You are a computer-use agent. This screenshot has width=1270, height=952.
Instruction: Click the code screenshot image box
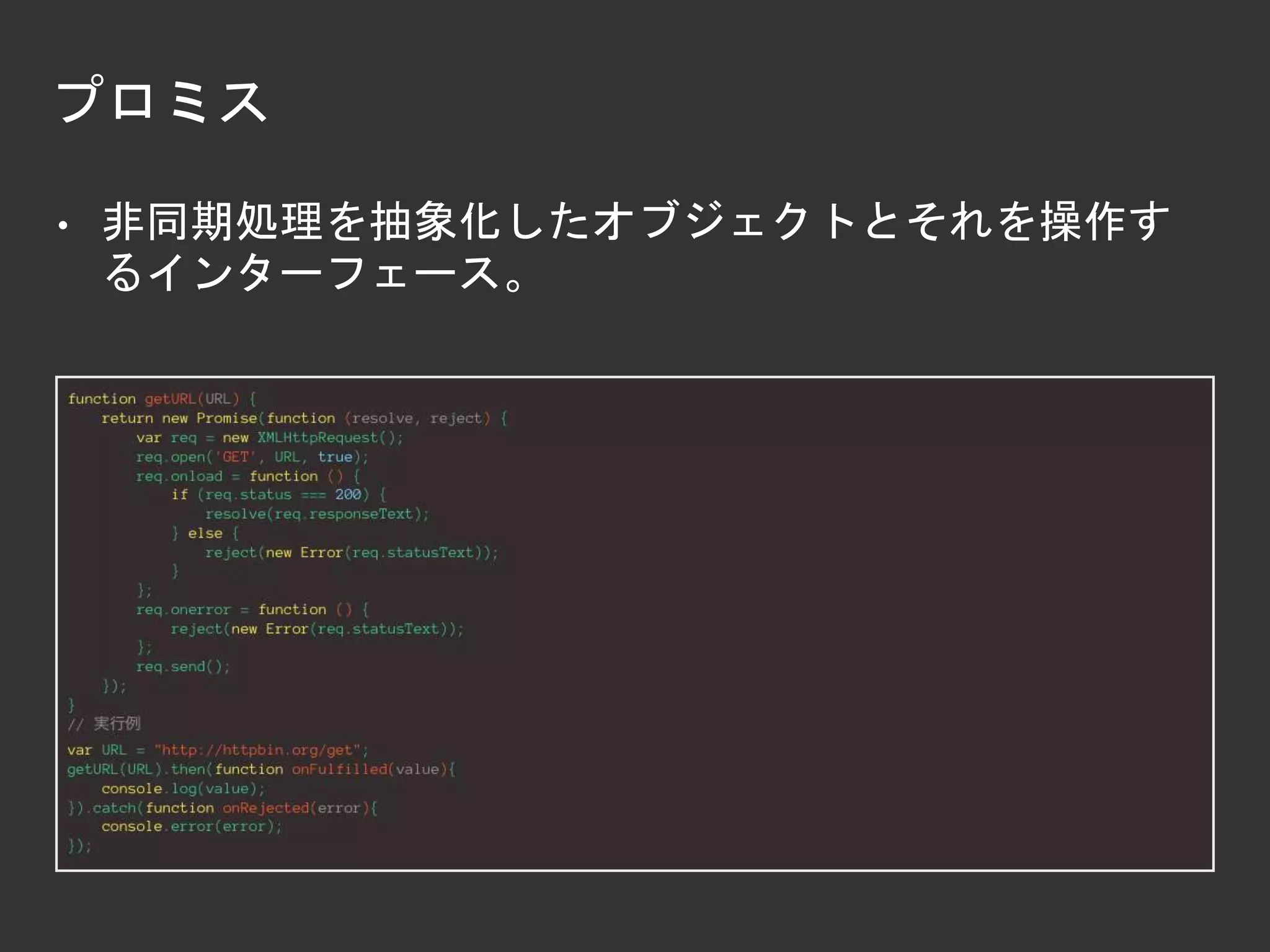pos(634,624)
